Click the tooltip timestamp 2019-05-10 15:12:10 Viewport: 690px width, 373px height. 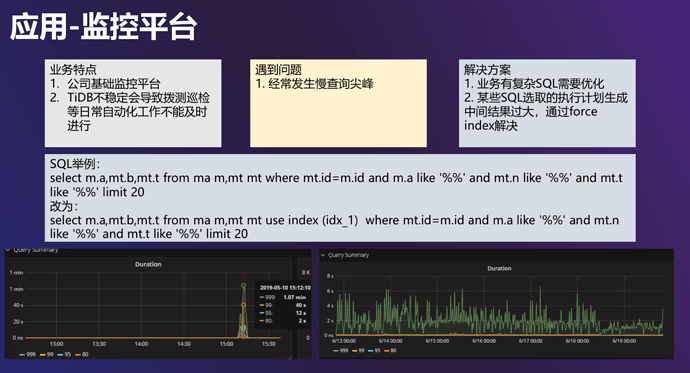[285, 288]
